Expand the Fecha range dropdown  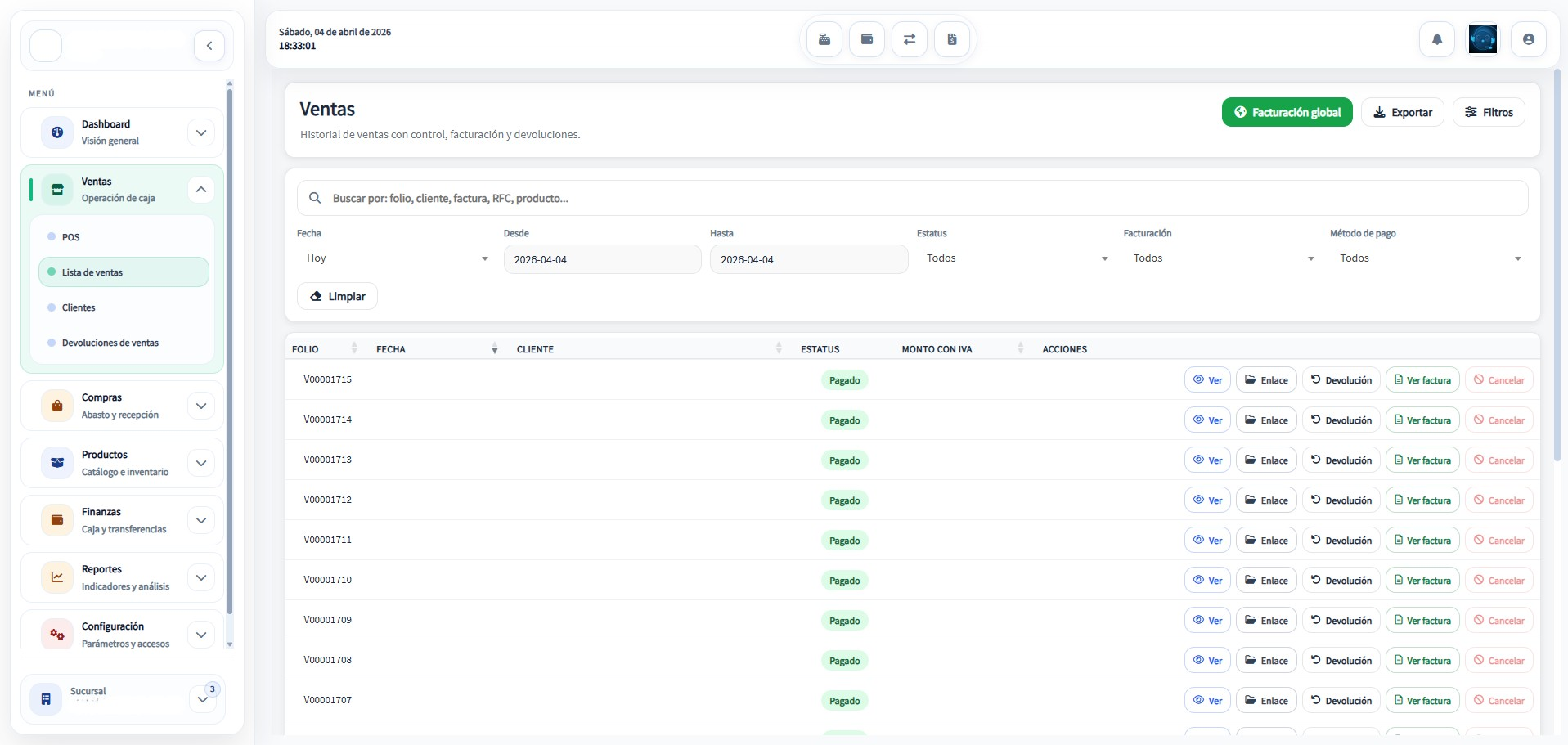[397, 258]
